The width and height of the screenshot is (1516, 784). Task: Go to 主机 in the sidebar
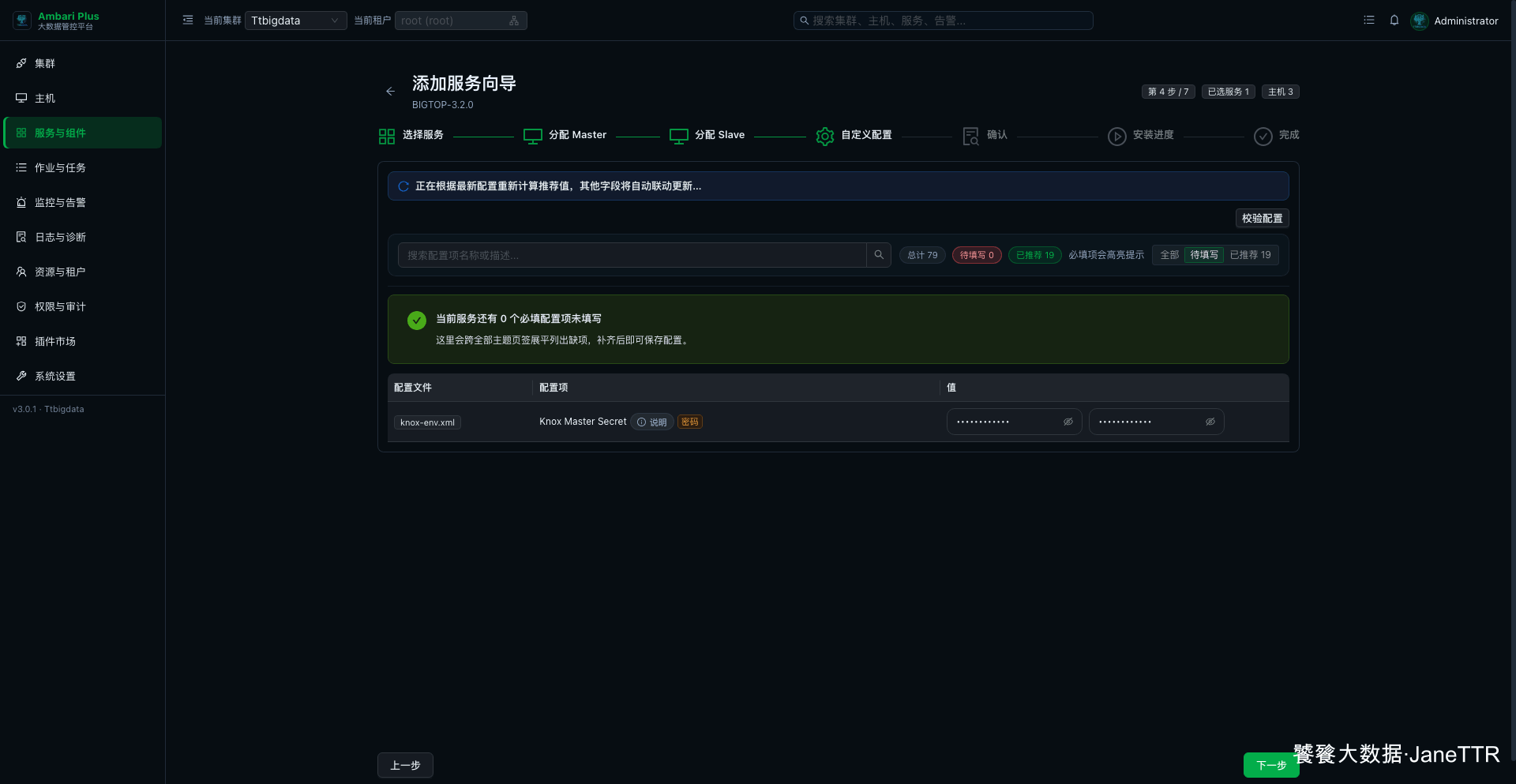(x=83, y=98)
